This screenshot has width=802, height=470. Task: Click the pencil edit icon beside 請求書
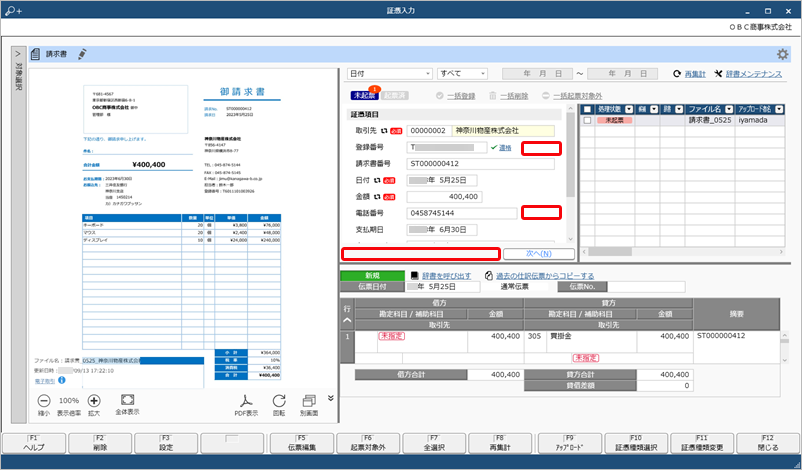[x=82, y=54]
